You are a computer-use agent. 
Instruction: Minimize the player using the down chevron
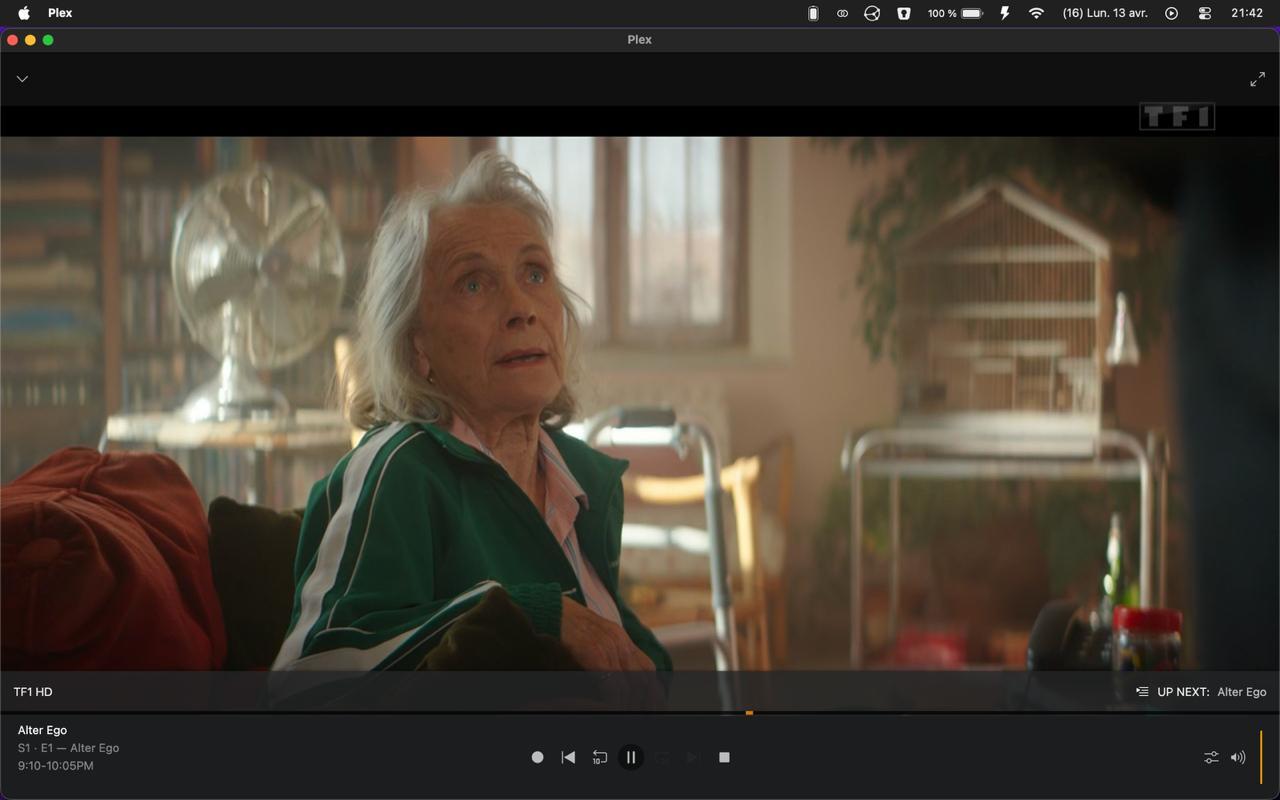coord(22,79)
